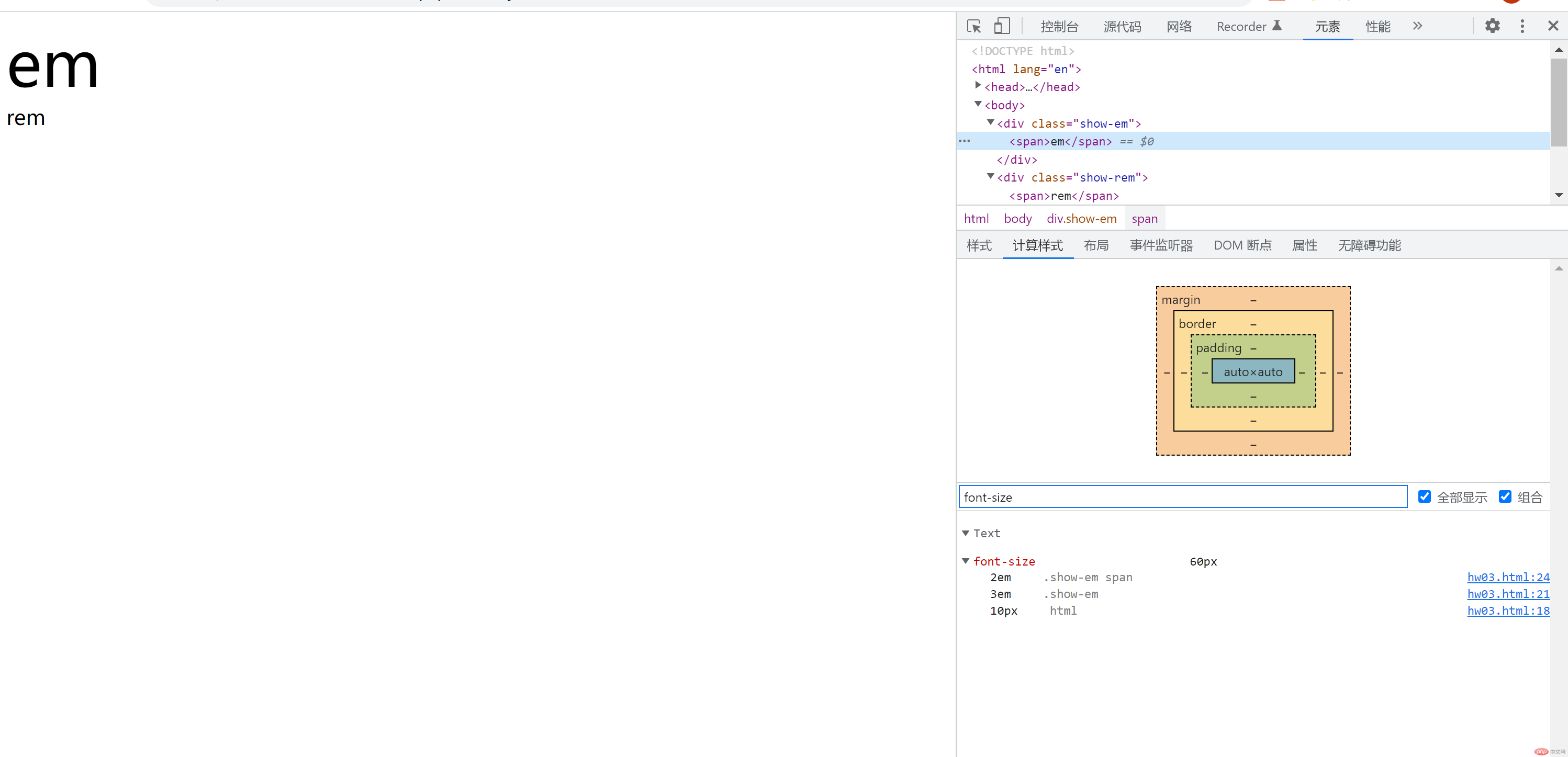Open the 事件监听器 sub-tab
This screenshot has width=1568, height=757.
point(1161,245)
